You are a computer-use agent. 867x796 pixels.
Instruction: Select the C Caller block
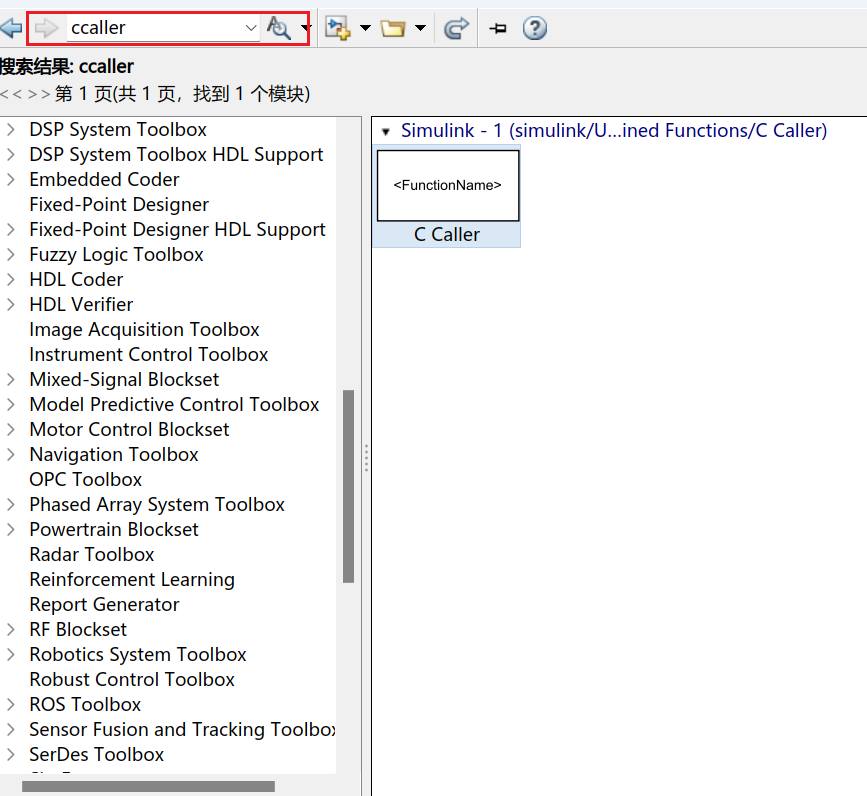click(447, 186)
